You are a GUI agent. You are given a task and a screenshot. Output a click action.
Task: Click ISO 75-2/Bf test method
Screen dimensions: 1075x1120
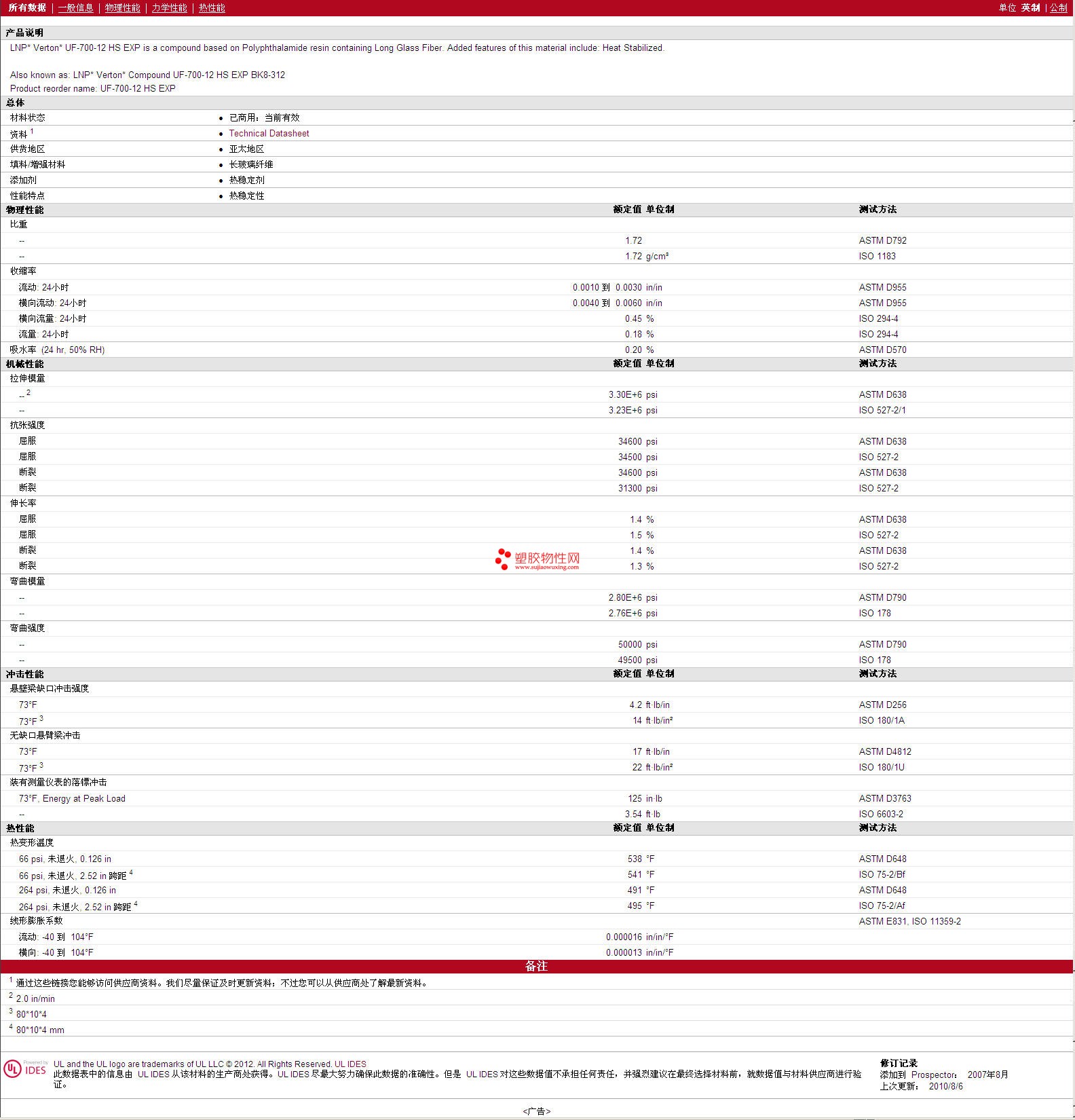[882, 874]
